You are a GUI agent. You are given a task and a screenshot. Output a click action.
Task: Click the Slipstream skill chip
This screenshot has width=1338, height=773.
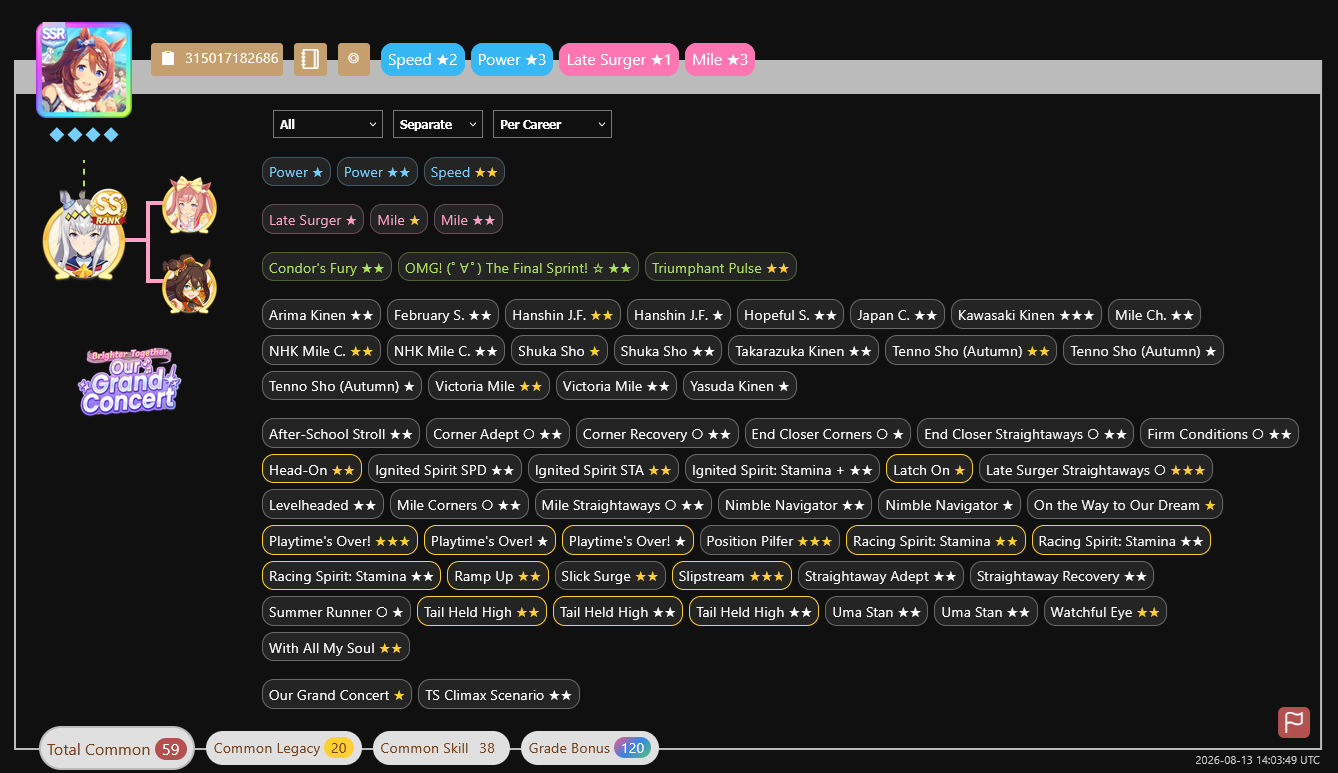[732, 577]
